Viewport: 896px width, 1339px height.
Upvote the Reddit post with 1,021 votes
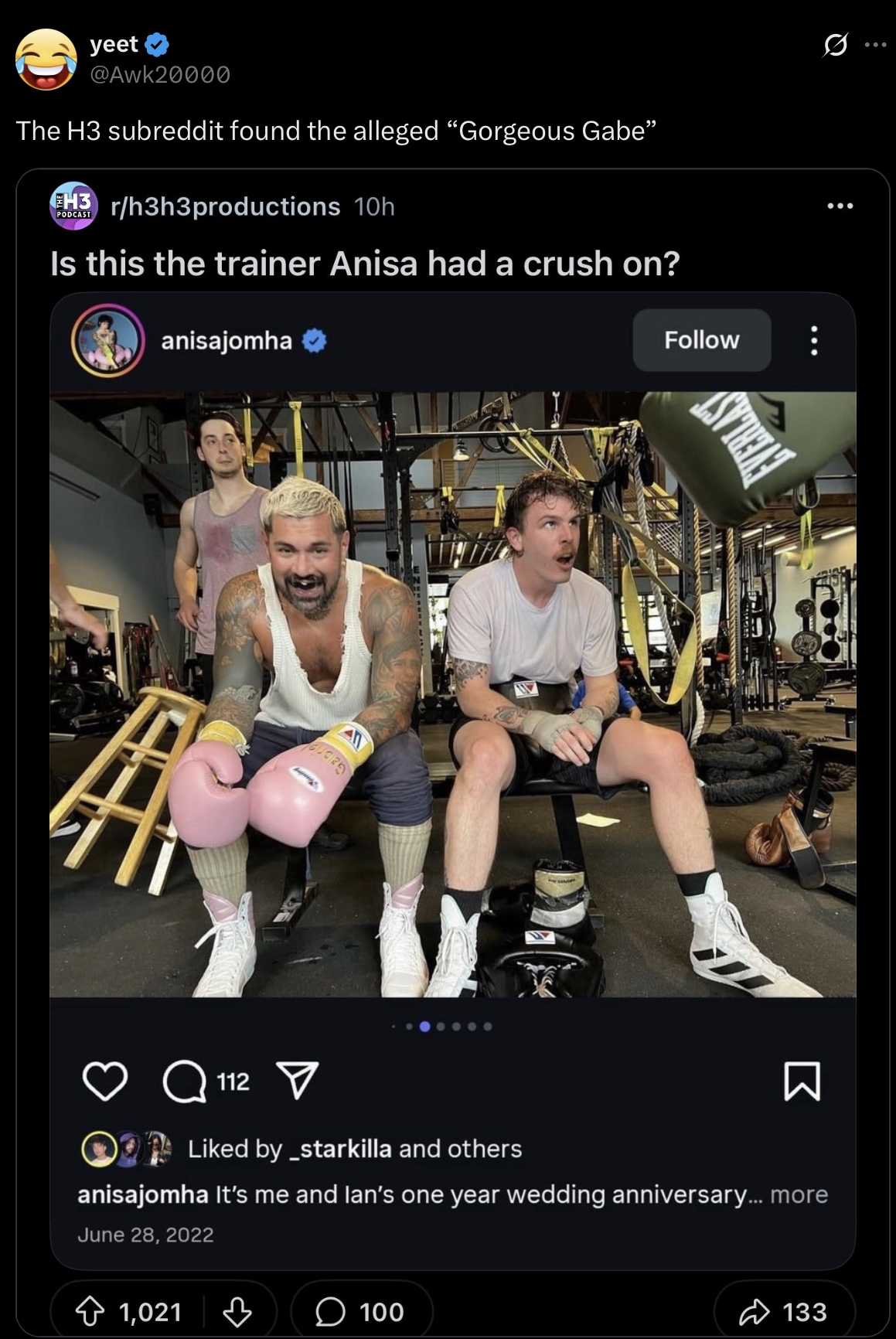pyautogui.click(x=128, y=1312)
